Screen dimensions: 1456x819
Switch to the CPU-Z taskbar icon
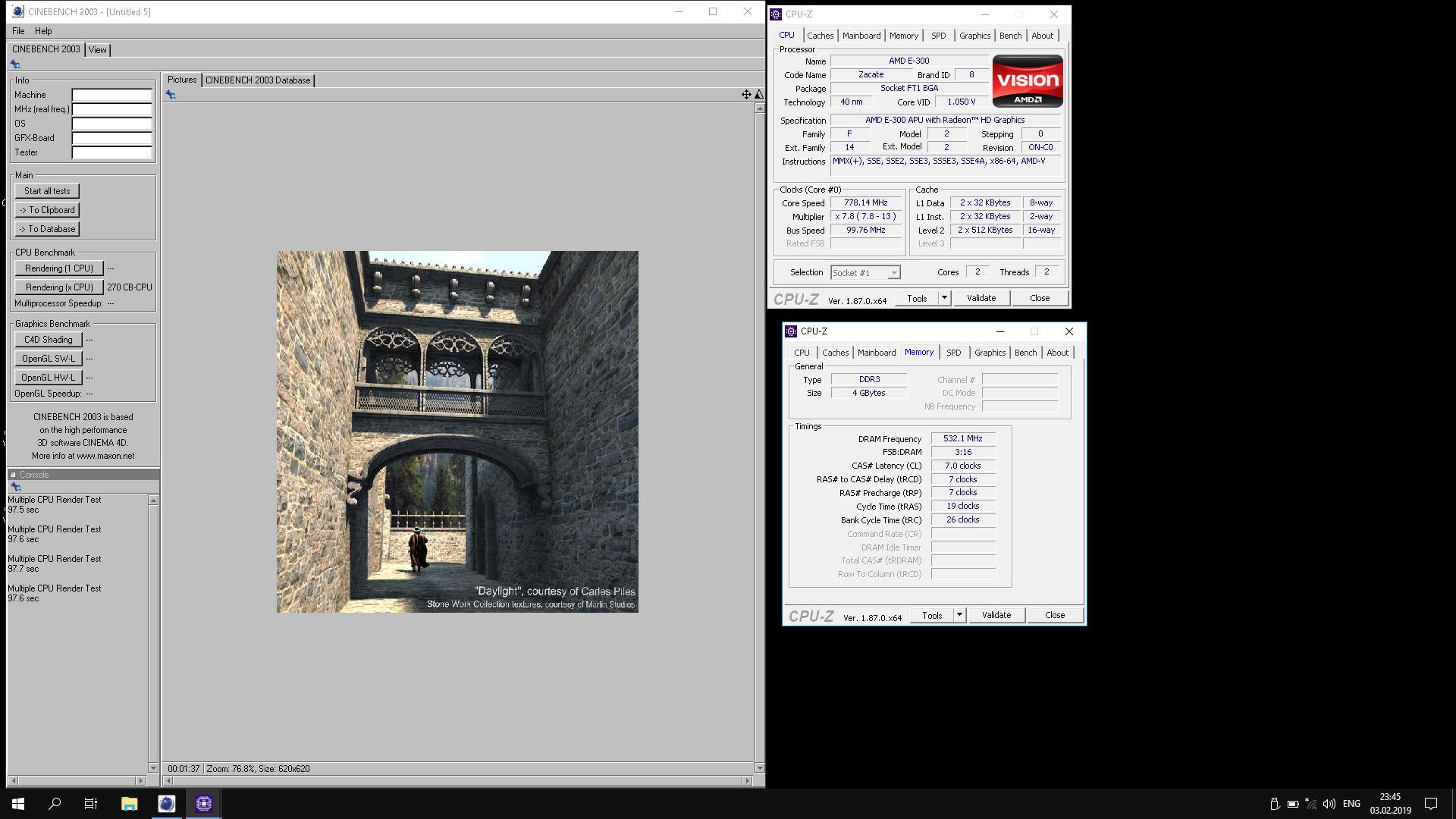coord(203,804)
